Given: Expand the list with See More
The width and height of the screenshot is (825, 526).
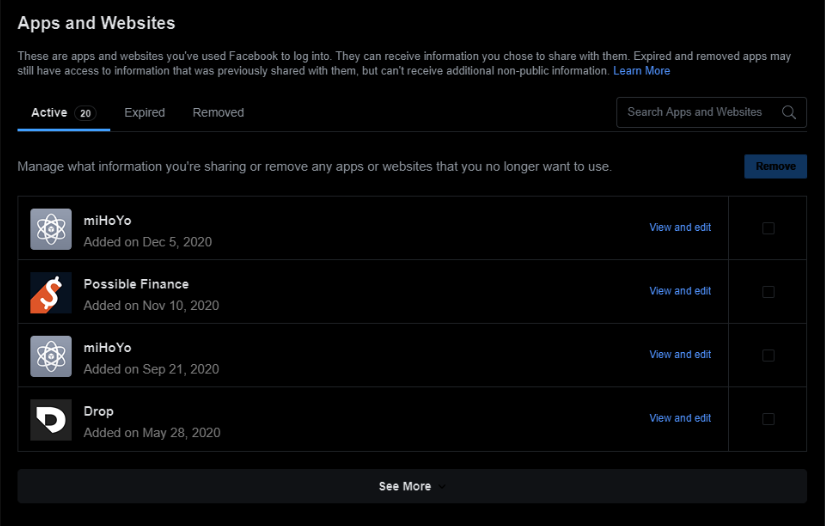Looking at the screenshot, I should point(411,487).
